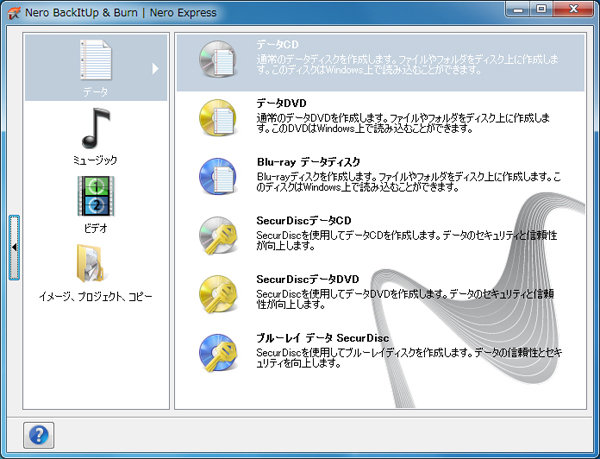Click the white arrow beside データ category

(155, 68)
